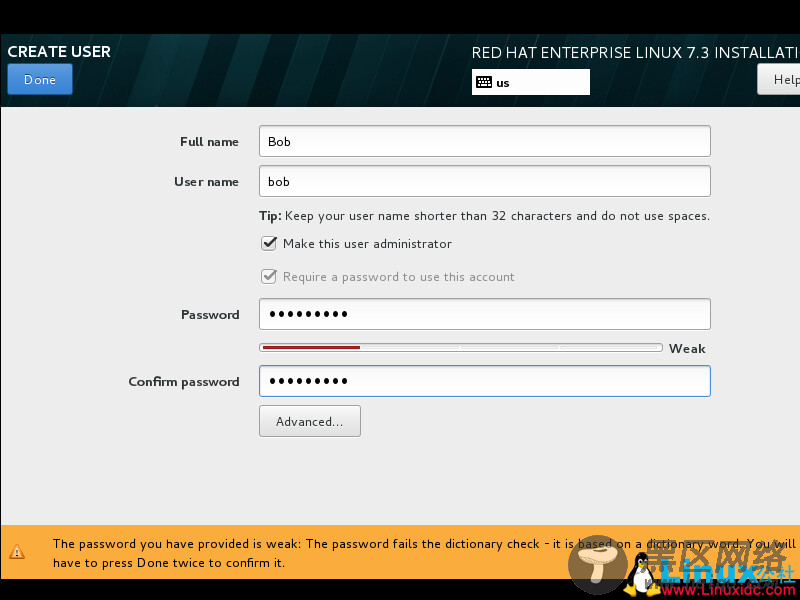Select the us keyboard layout indicator
Image resolution: width=800 pixels, height=600 pixels.
point(531,82)
